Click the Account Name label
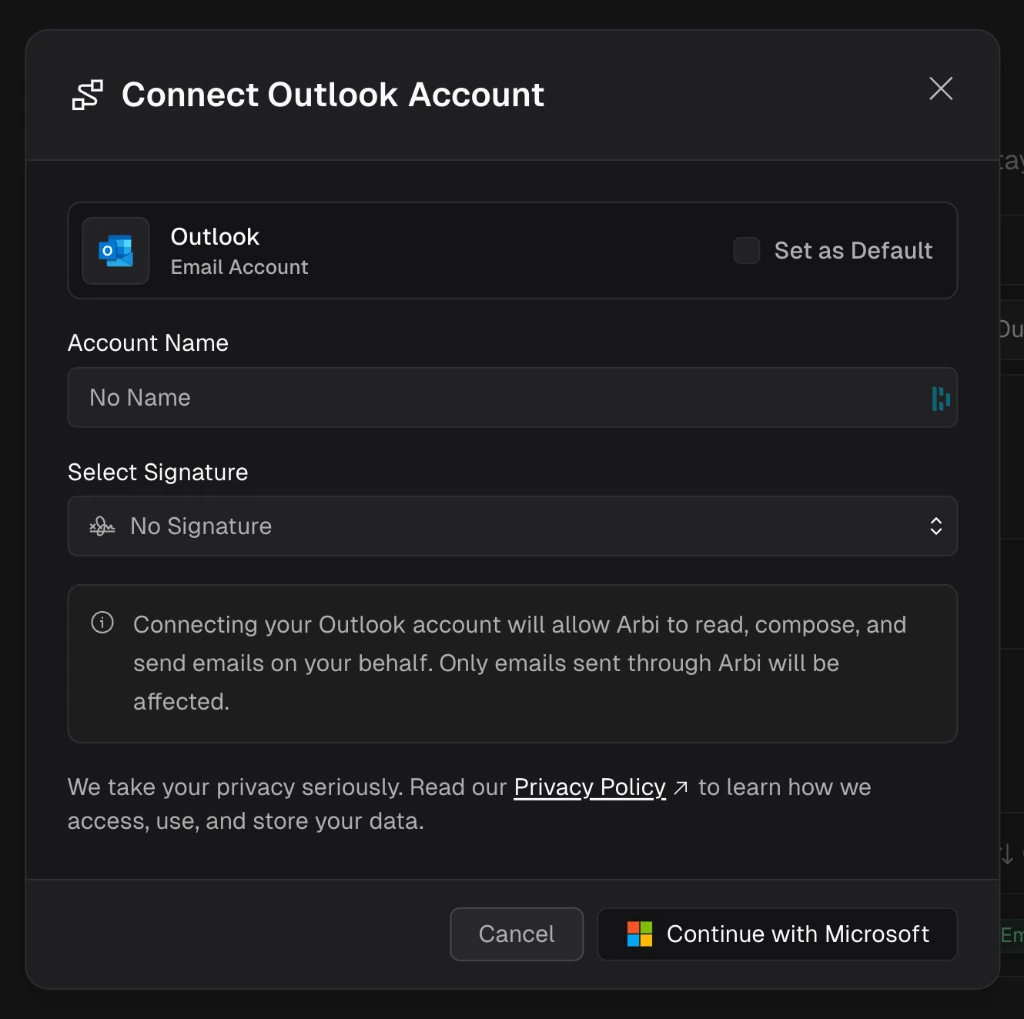This screenshot has height=1019, width=1024. 148,343
